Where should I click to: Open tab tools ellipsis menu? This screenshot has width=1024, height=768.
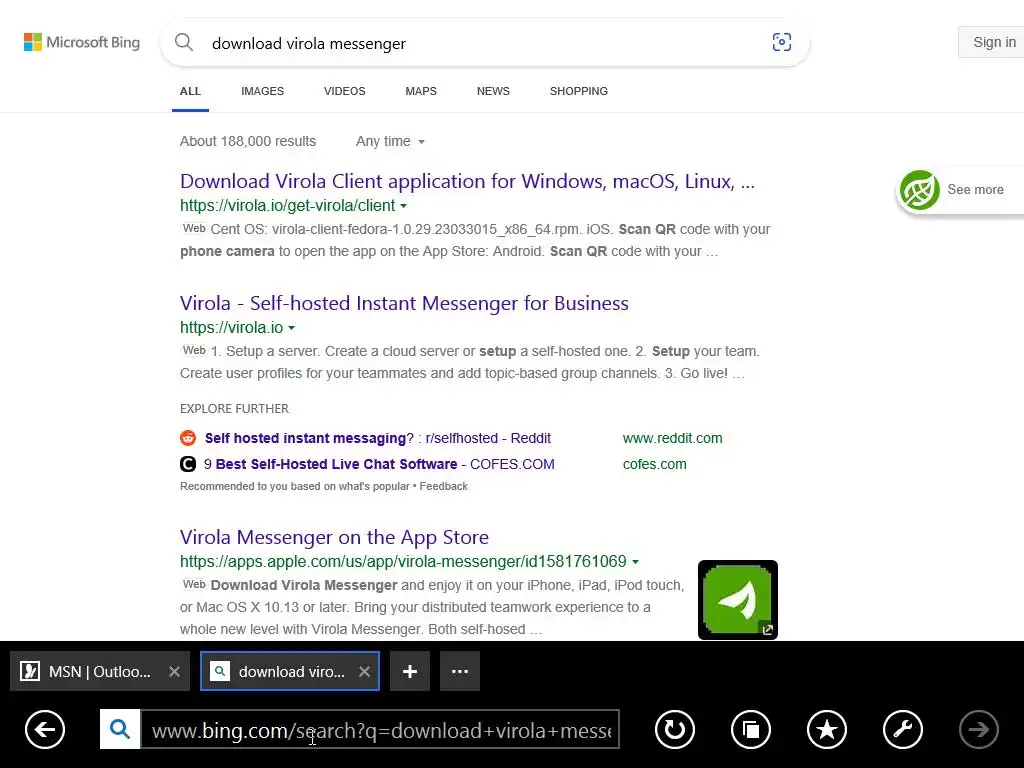coord(460,671)
